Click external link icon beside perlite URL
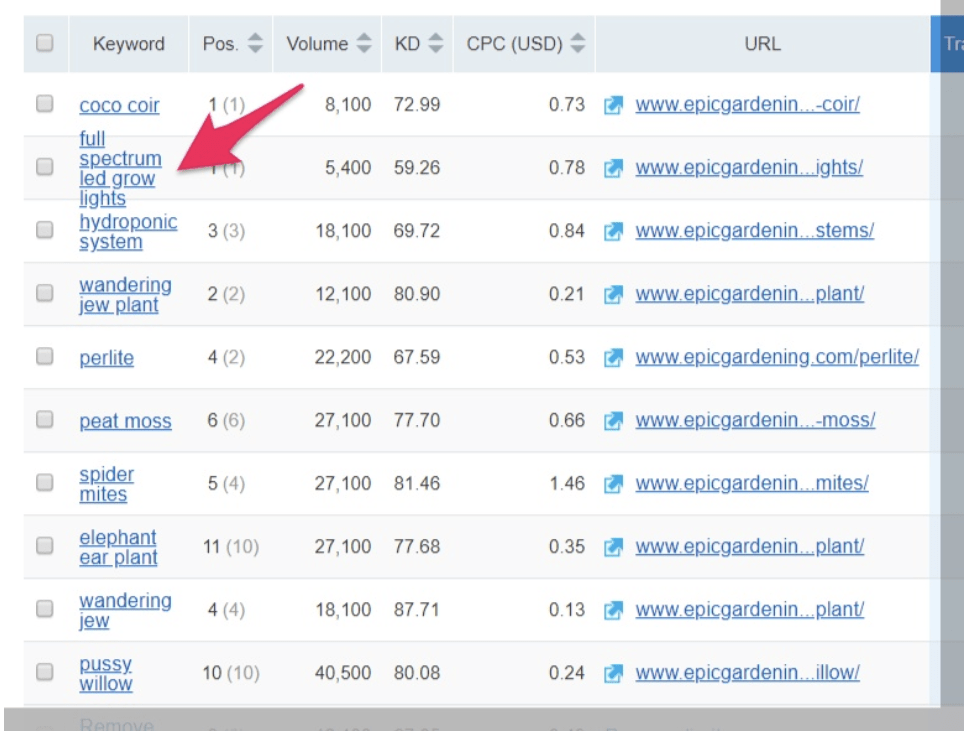The height and width of the screenshot is (740, 974). pyautogui.click(x=613, y=358)
